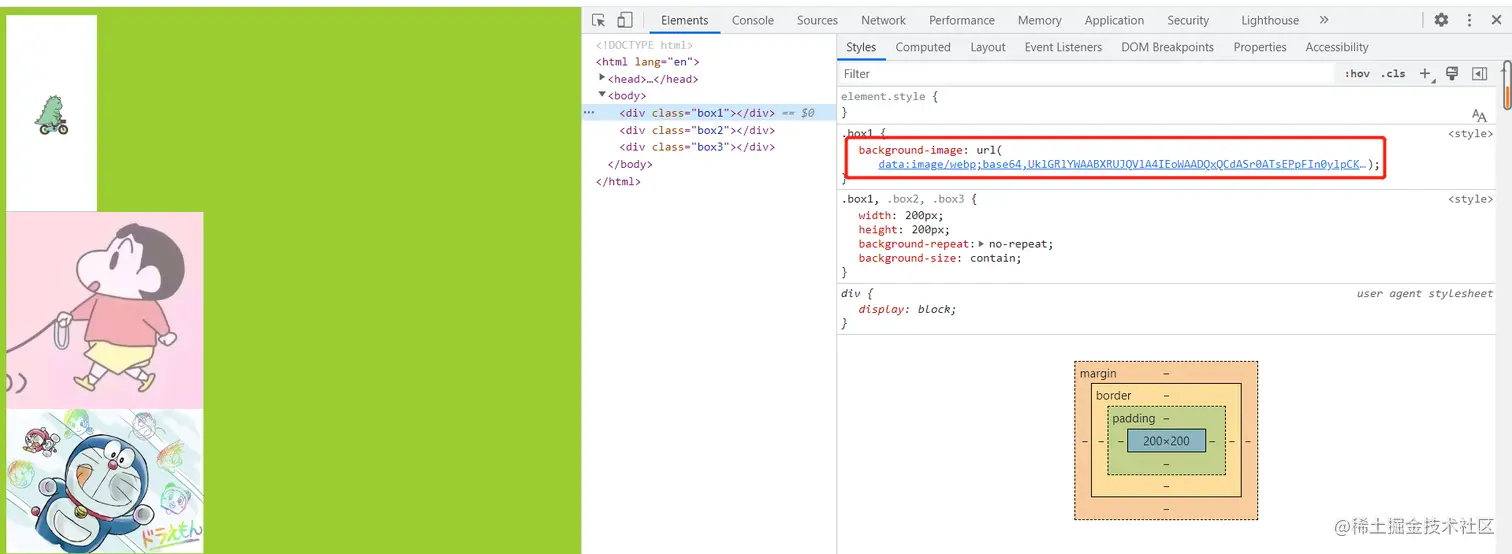Select the DOCTYPE html line
Viewport: 1512px width, 554px height.
(644, 45)
